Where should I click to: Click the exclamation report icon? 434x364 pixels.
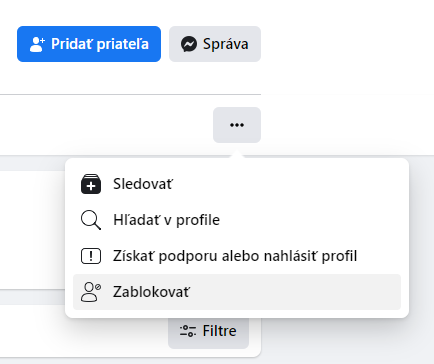[x=91, y=256]
